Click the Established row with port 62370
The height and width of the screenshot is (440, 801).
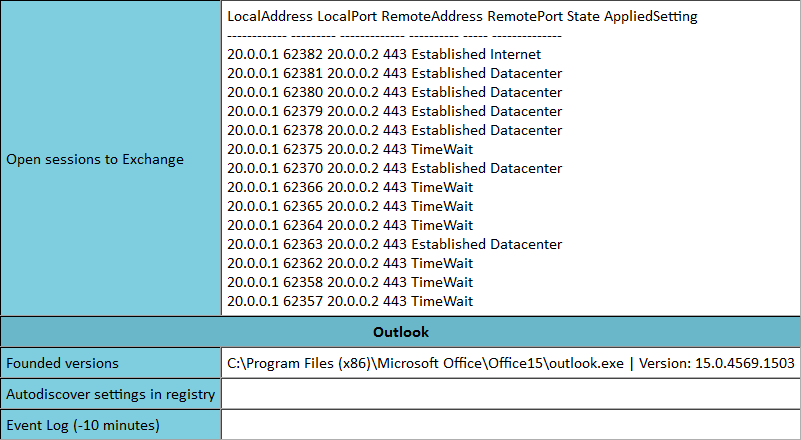(394, 168)
